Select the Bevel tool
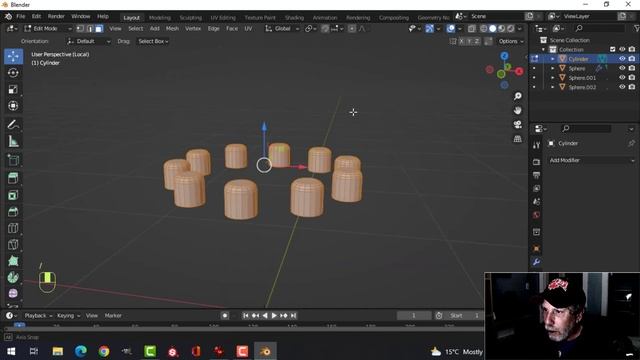Viewport: 640px width, 360px height. pos(13,212)
